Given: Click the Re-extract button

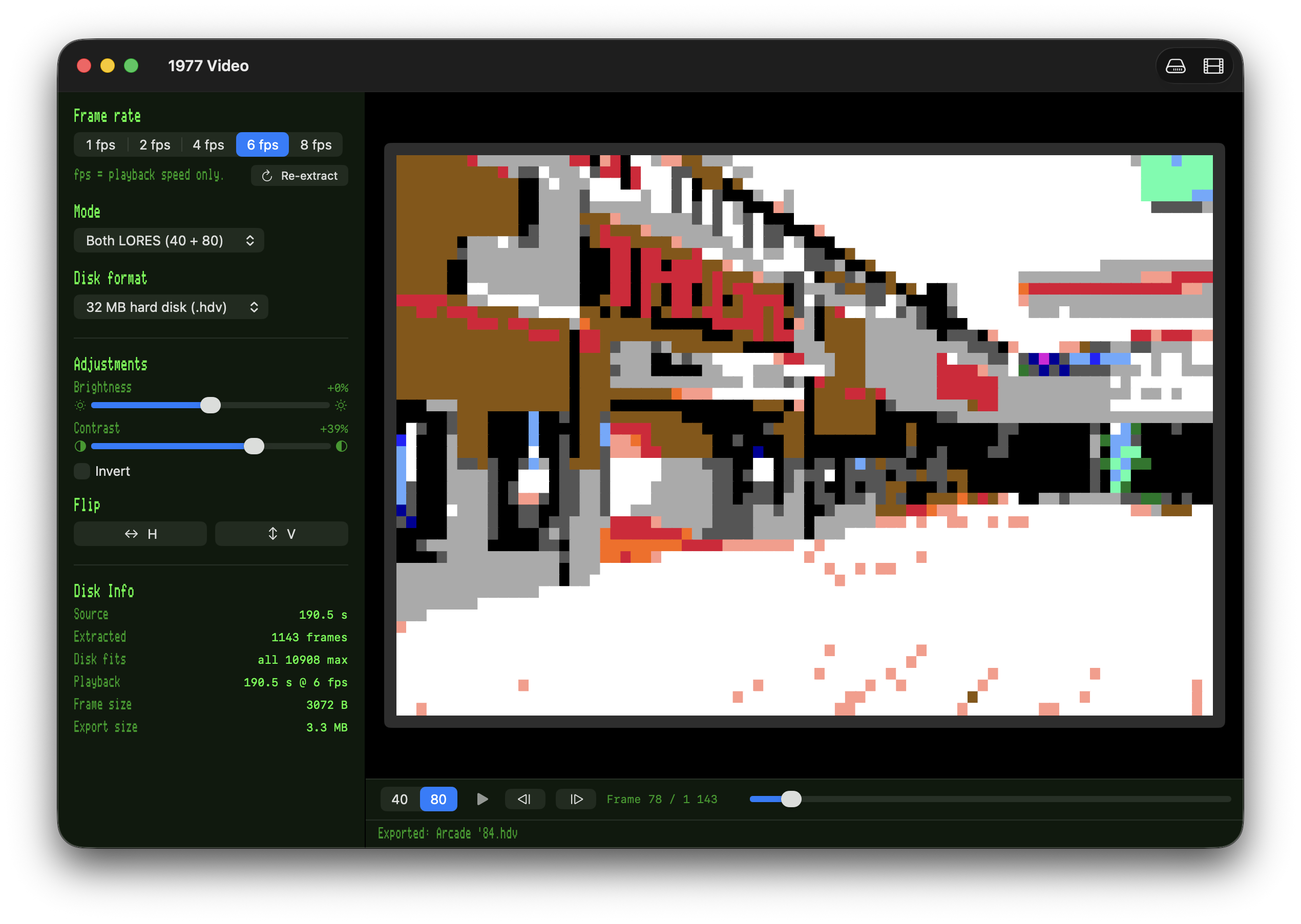Looking at the screenshot, I should [300, 176].
